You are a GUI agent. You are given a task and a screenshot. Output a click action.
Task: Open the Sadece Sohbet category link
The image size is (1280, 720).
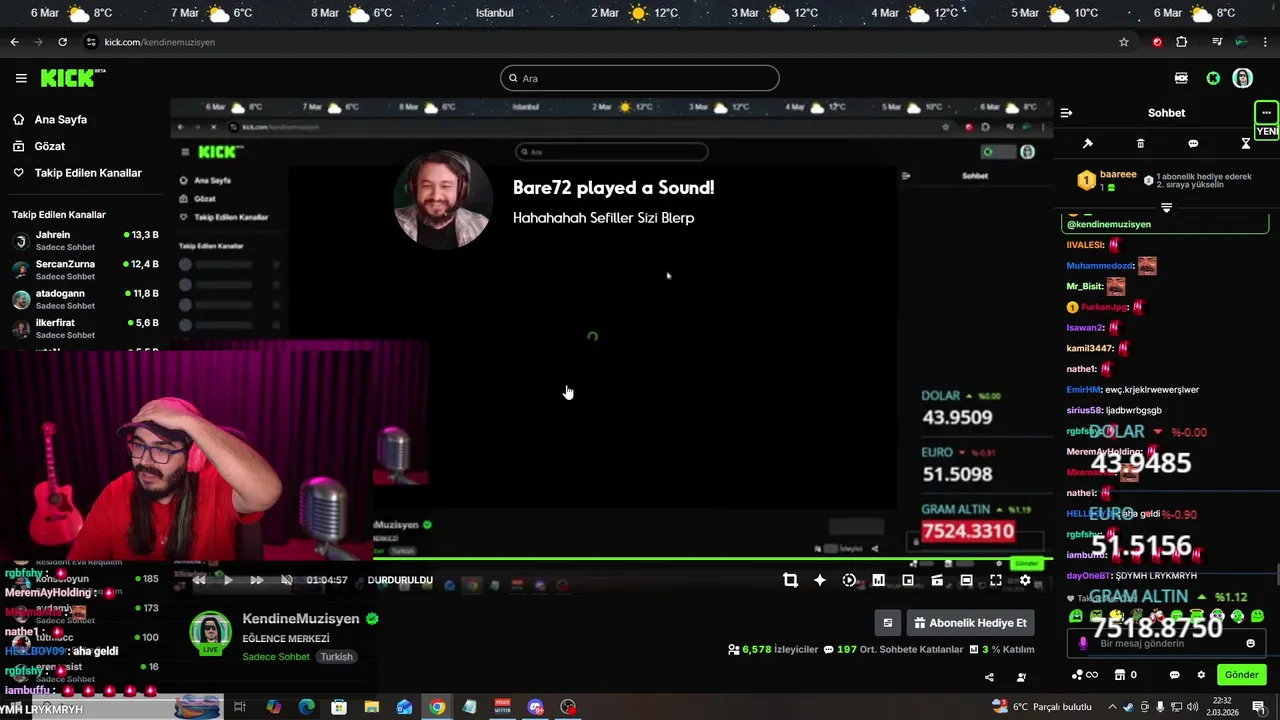(x=275, y=657)
